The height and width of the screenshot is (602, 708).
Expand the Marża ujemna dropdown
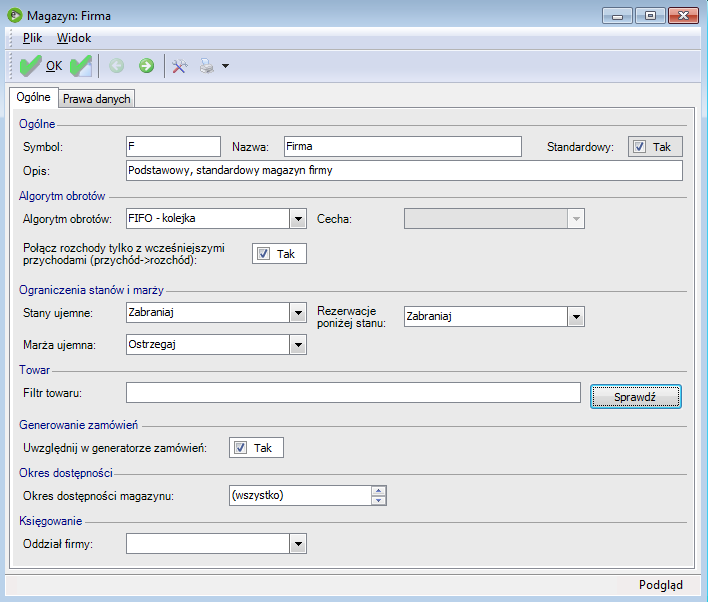[x=298, y=345]
